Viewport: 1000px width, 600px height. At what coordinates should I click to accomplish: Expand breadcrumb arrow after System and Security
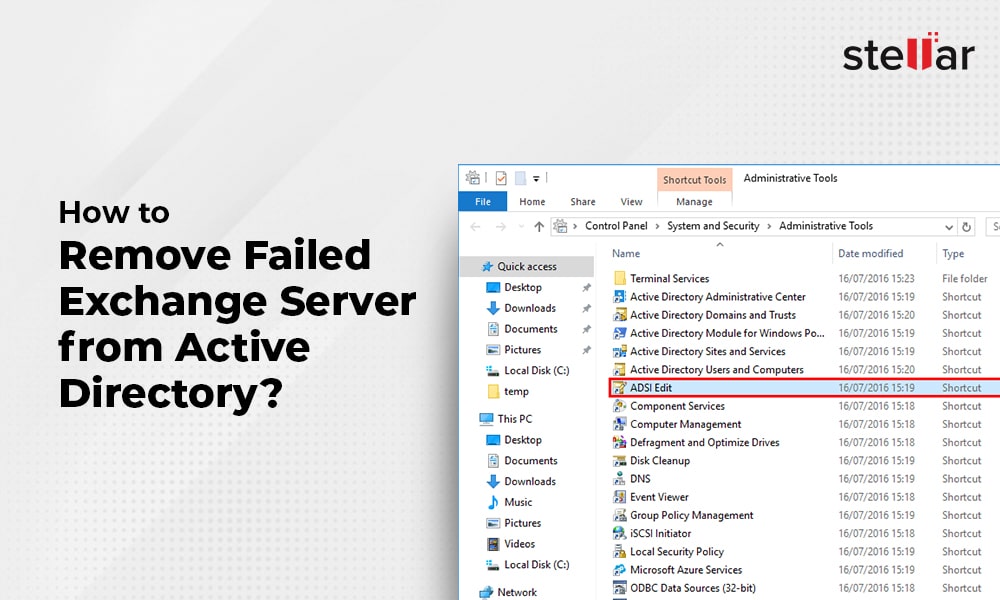(769, 226)
